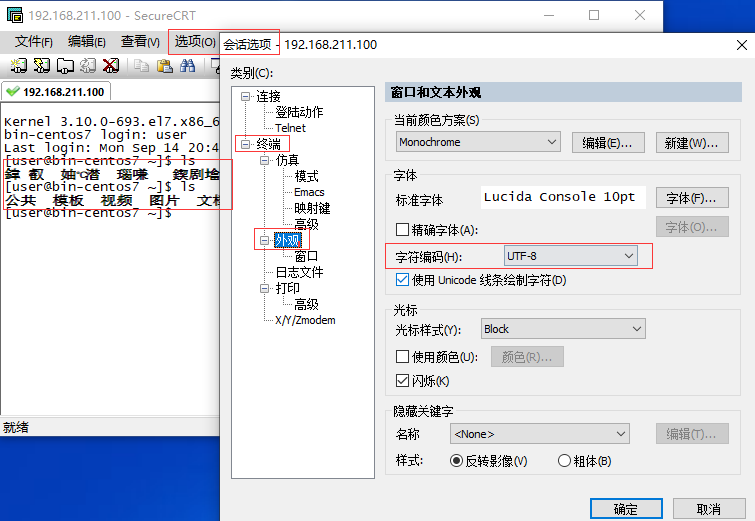Close the 会话选项 dialog
Screen dimensions: 755x521
click(742, 45)
